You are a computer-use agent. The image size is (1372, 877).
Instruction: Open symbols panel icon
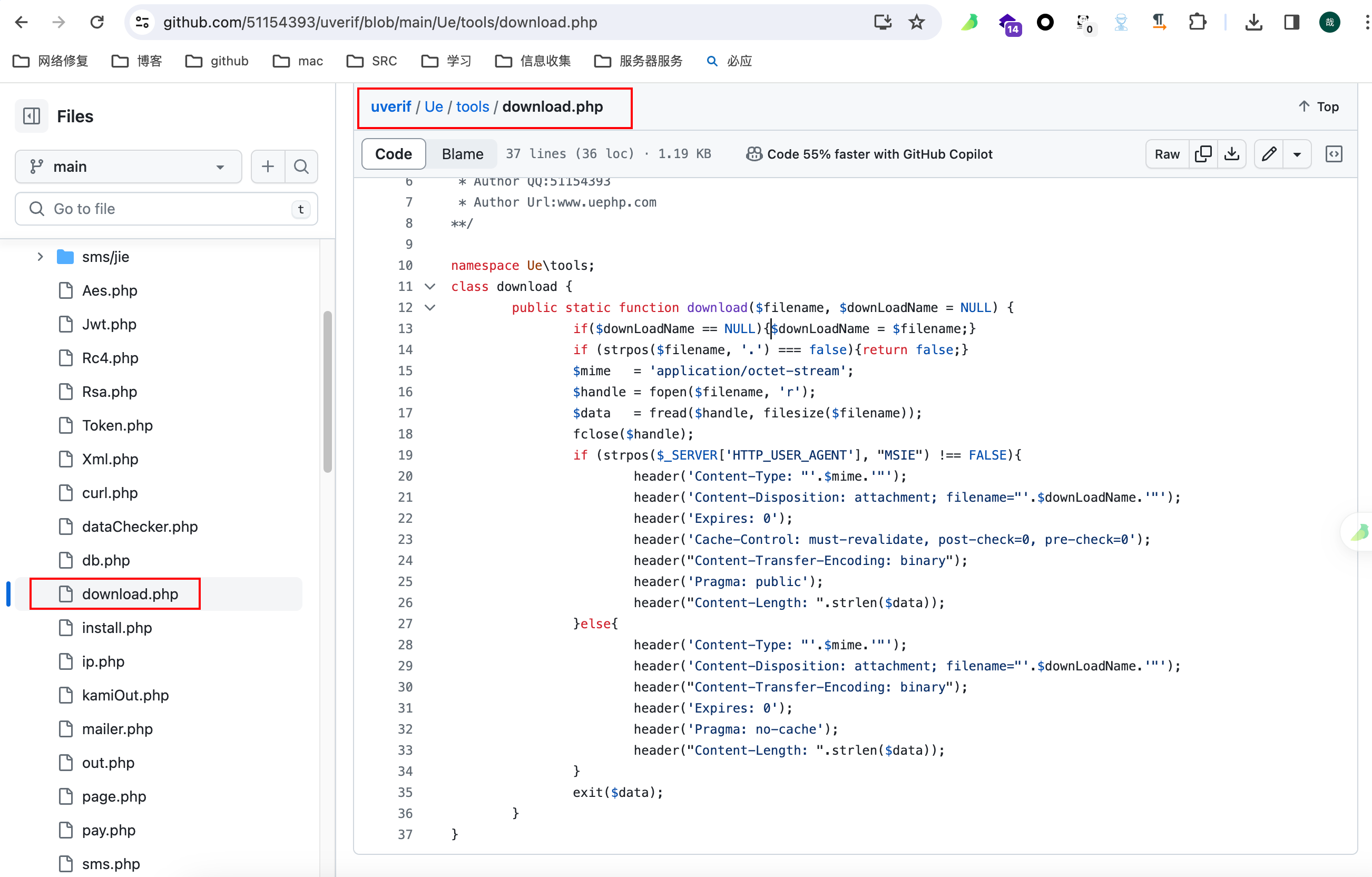tap(1334, 154)
